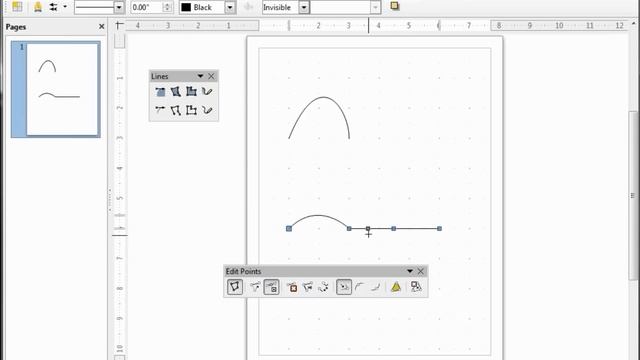Click Delete Points in Edit Points toolbar

[292, 287]
